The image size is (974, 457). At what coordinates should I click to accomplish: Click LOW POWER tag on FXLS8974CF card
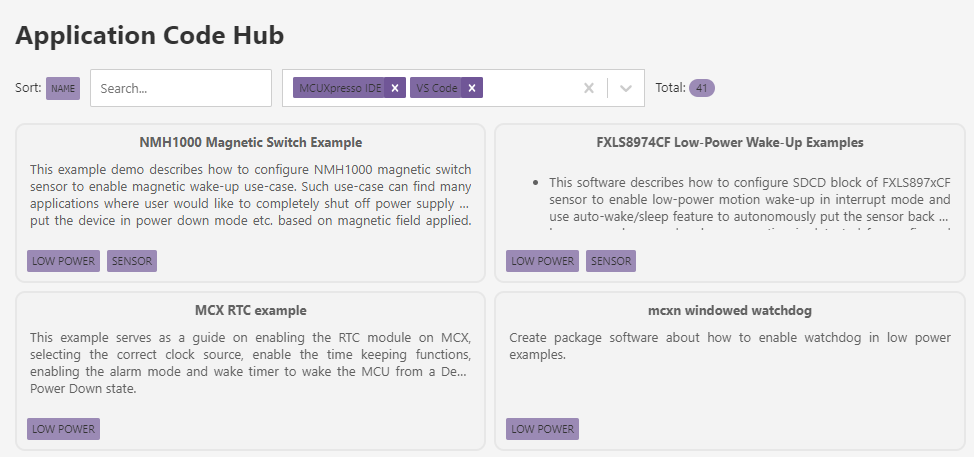pos(543,261)
